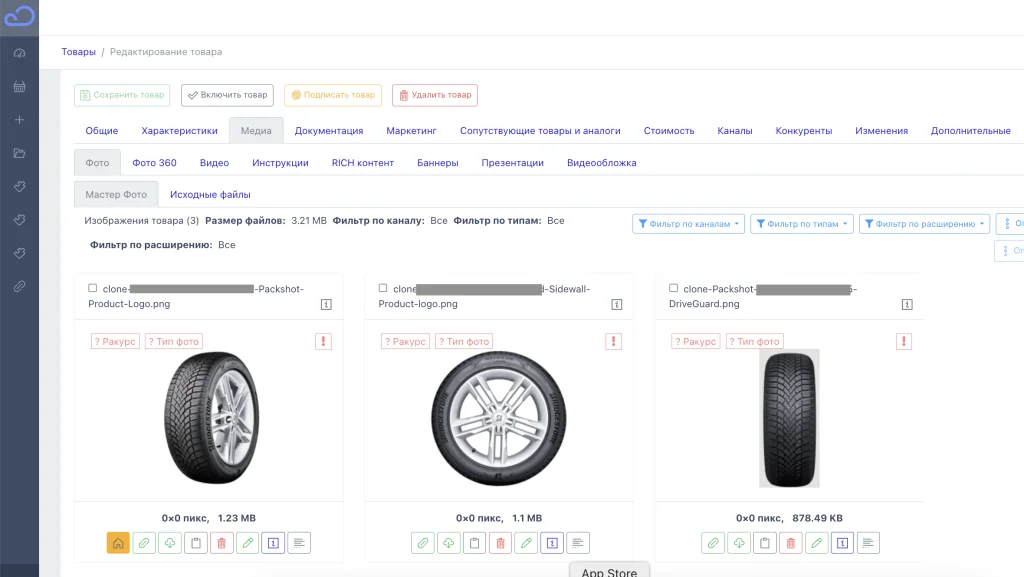This screenshot has width=1024, height=577.
Task: Go to Товары via breadcrumb link
Action: click(x=78, y=52)
